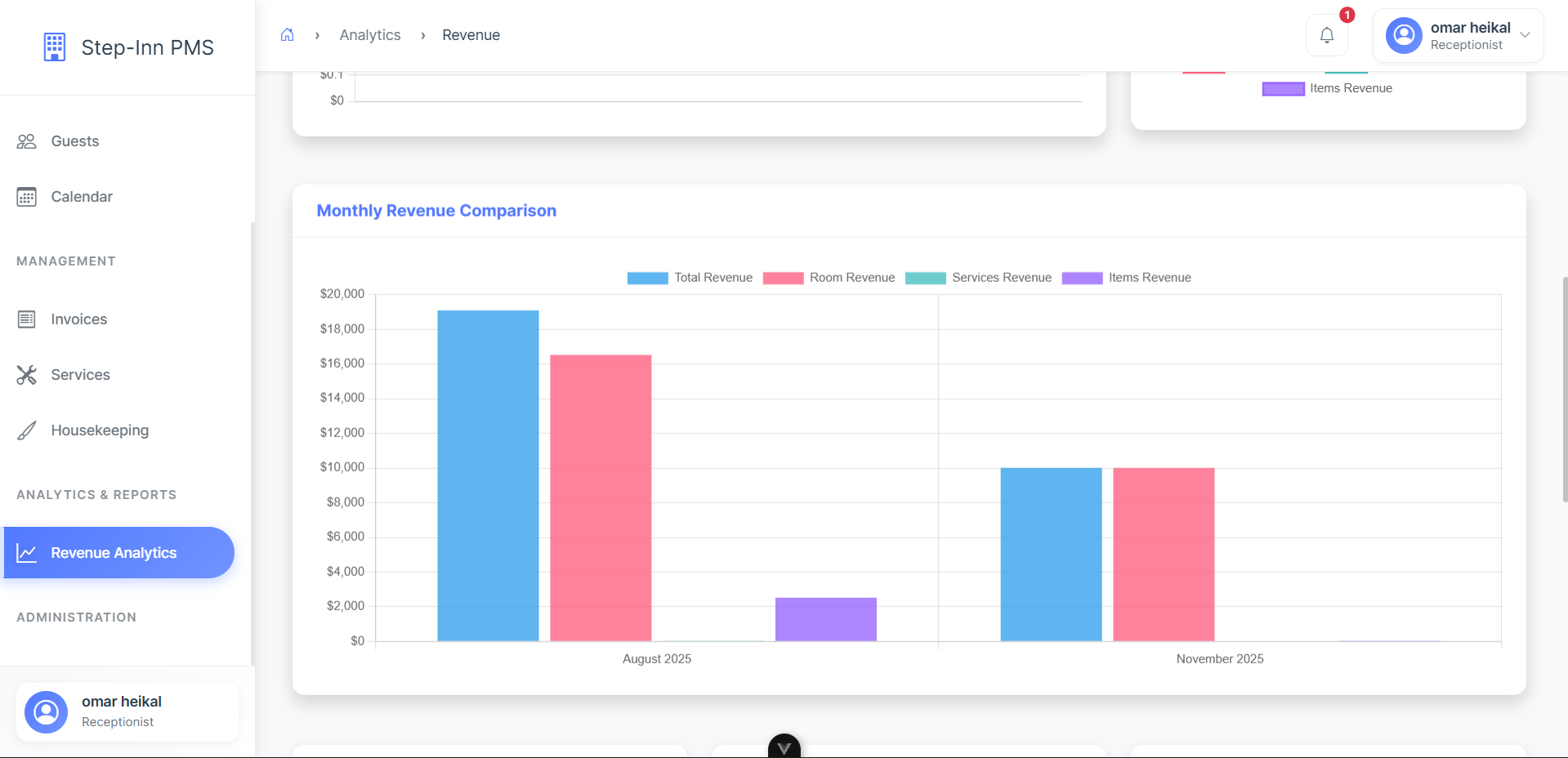Select the Revenue breadcrumb item
The image size is (1568, 758).
[471, 34]
